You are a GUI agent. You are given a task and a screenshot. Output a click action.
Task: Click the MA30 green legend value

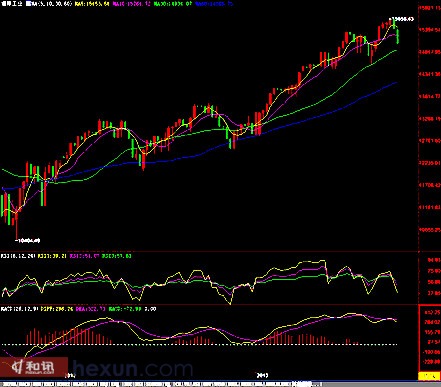pyautogui.click(x=173, y=4)
